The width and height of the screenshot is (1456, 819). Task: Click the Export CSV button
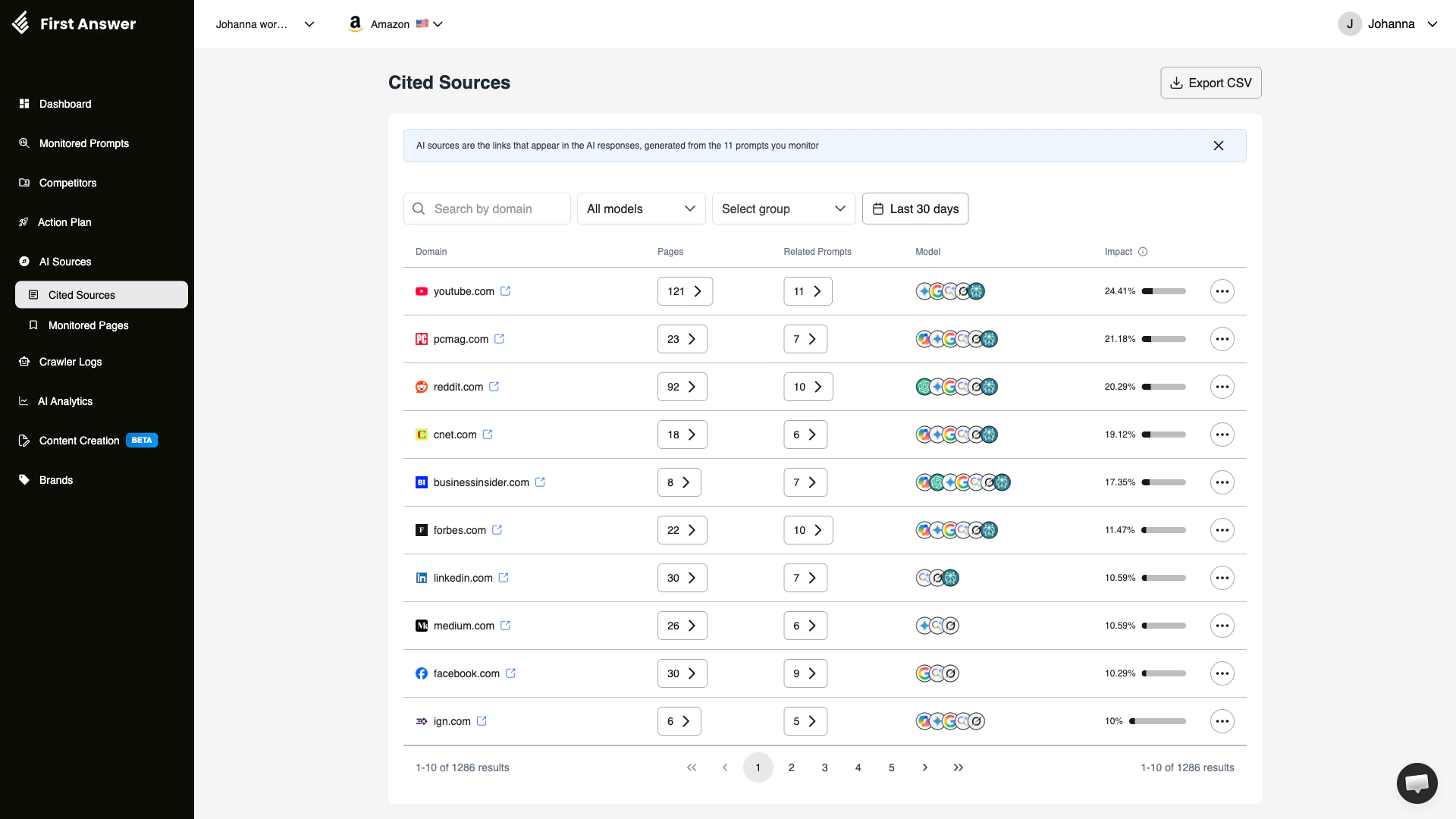(x=1210, y=83)
